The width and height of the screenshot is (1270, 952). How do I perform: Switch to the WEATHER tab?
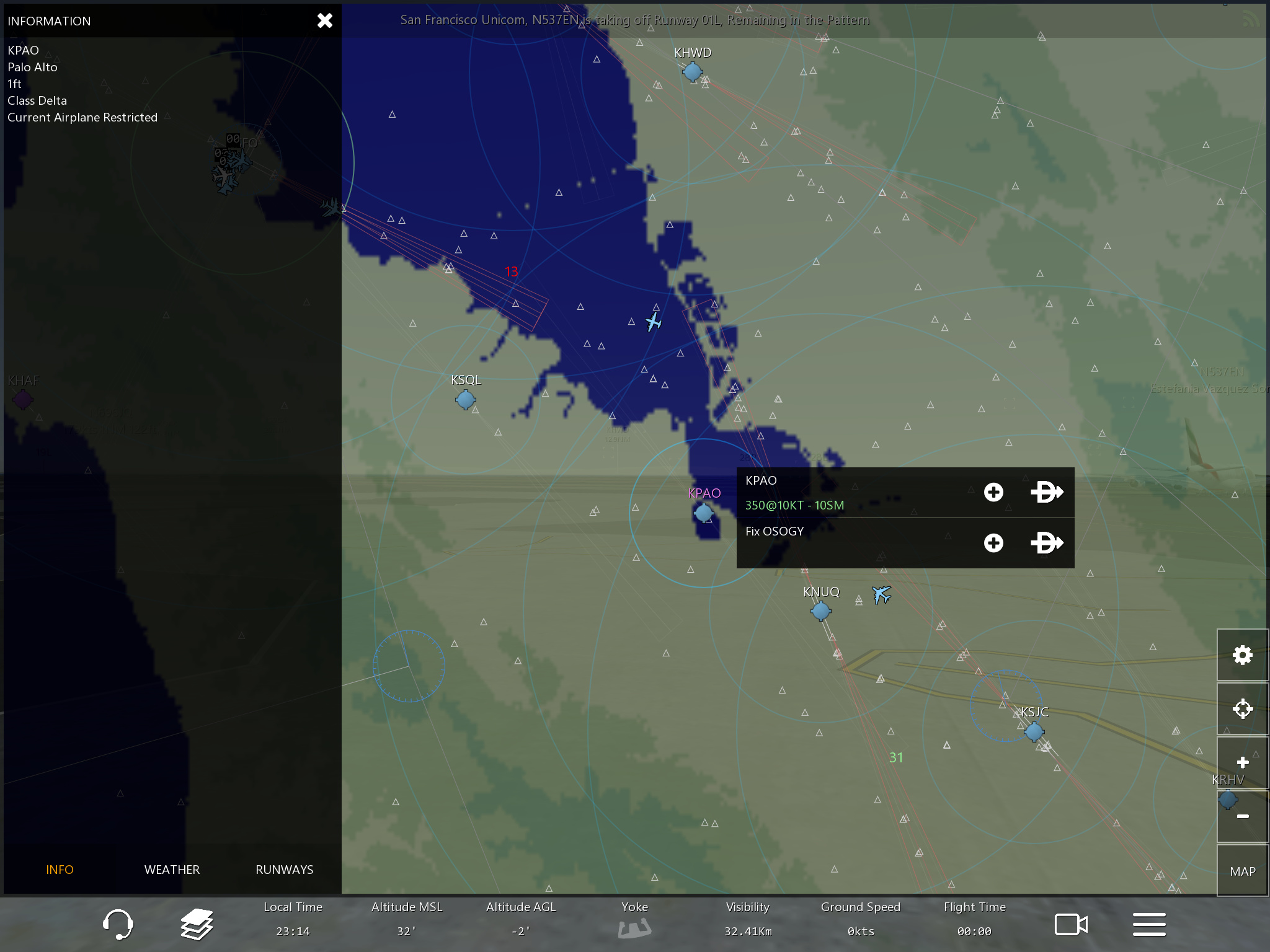click(172, 870)
